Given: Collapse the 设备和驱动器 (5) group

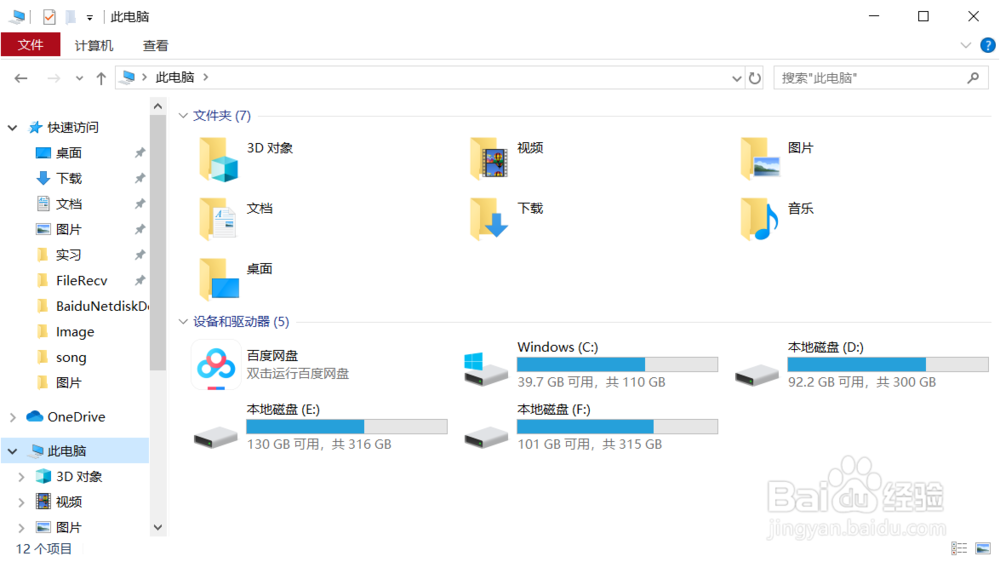Looking at the screenshot, I should point(183,322).
